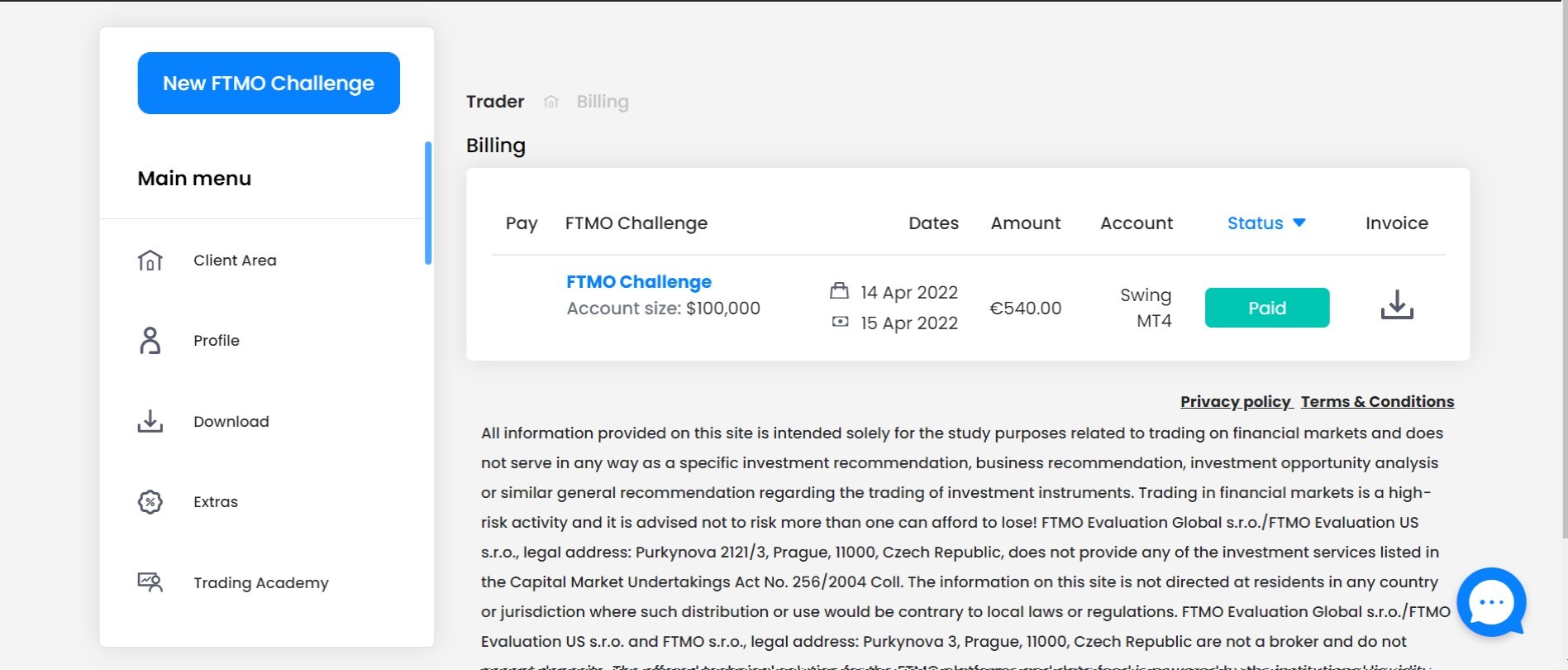
Task: Click the Profile person icon
Action: (x=150, y=341)
